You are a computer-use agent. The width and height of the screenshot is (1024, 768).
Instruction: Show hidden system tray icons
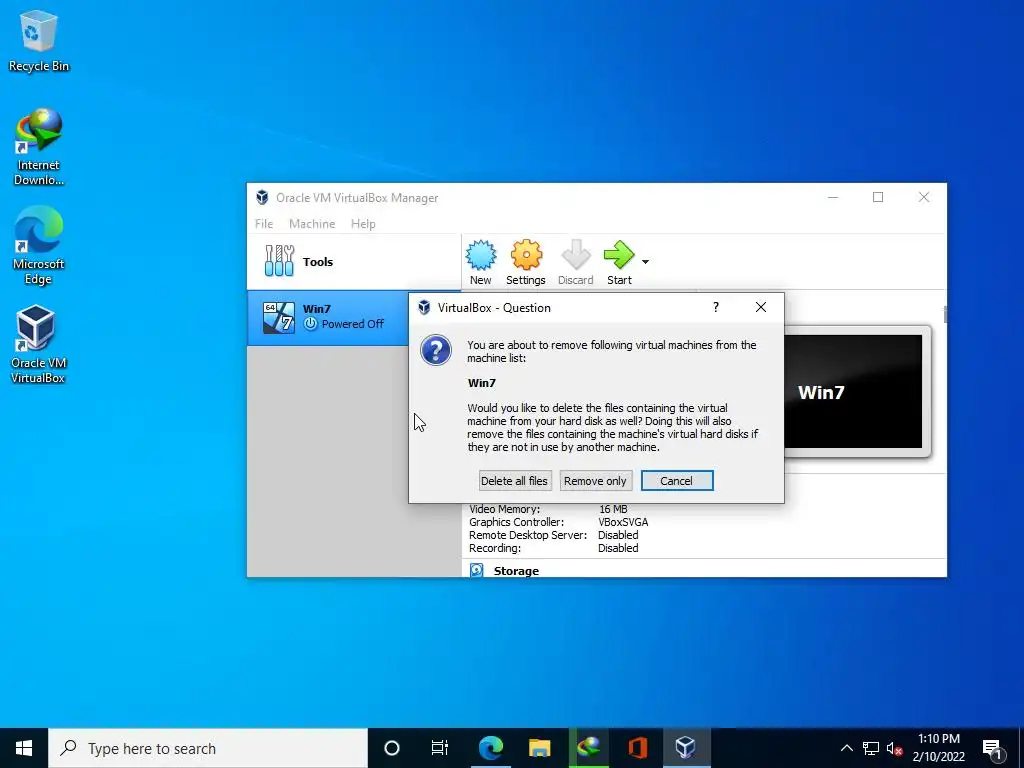pyautogui.click(x=846, y=748)
